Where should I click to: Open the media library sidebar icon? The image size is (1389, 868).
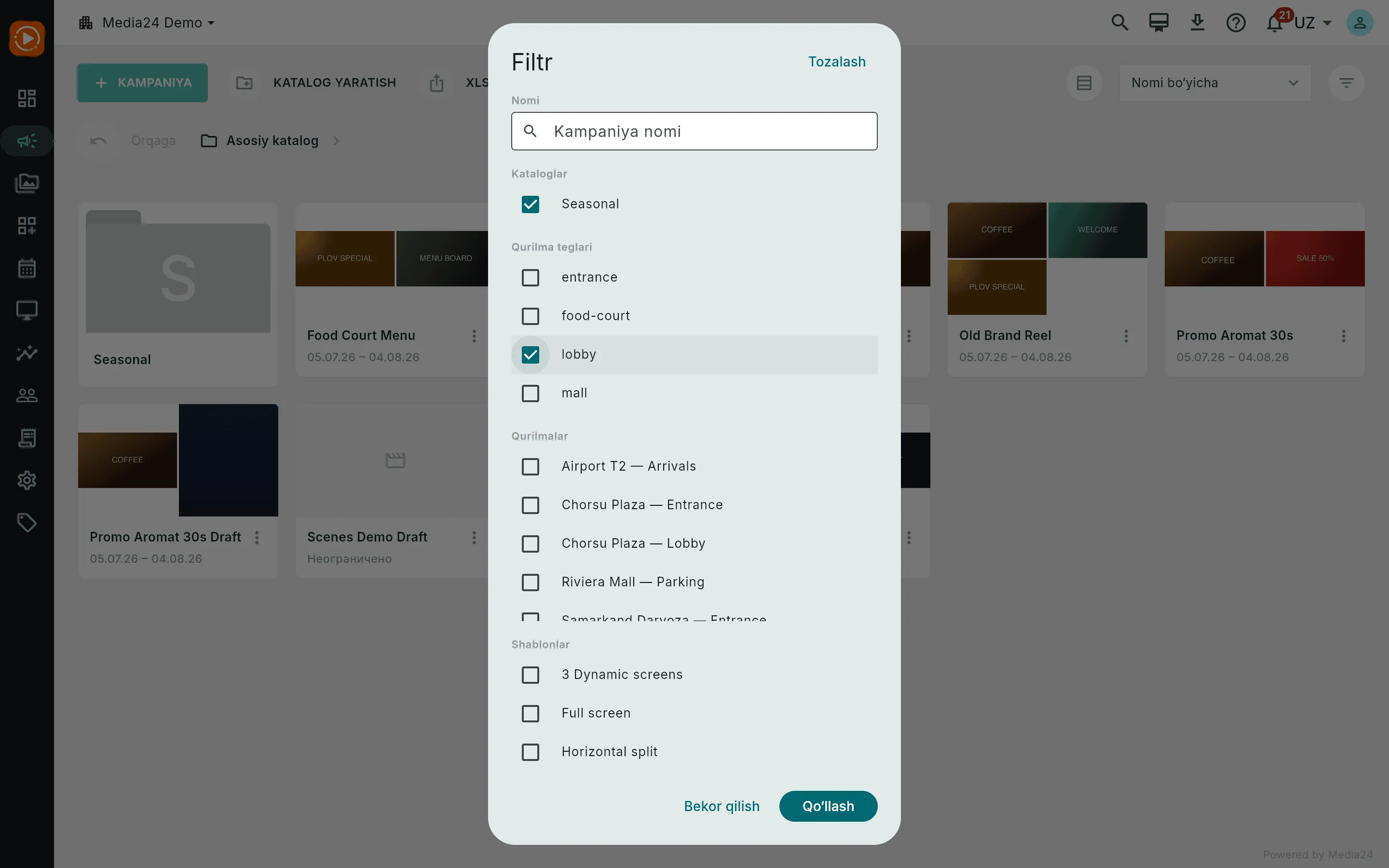coord(27,183)
